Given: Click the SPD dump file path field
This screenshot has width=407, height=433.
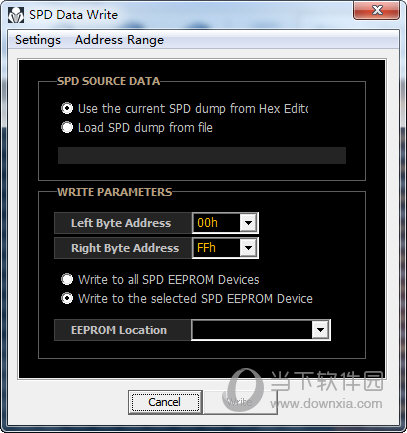Looking at the screenshot, I should pyautogui.click(x=202, y=156).
